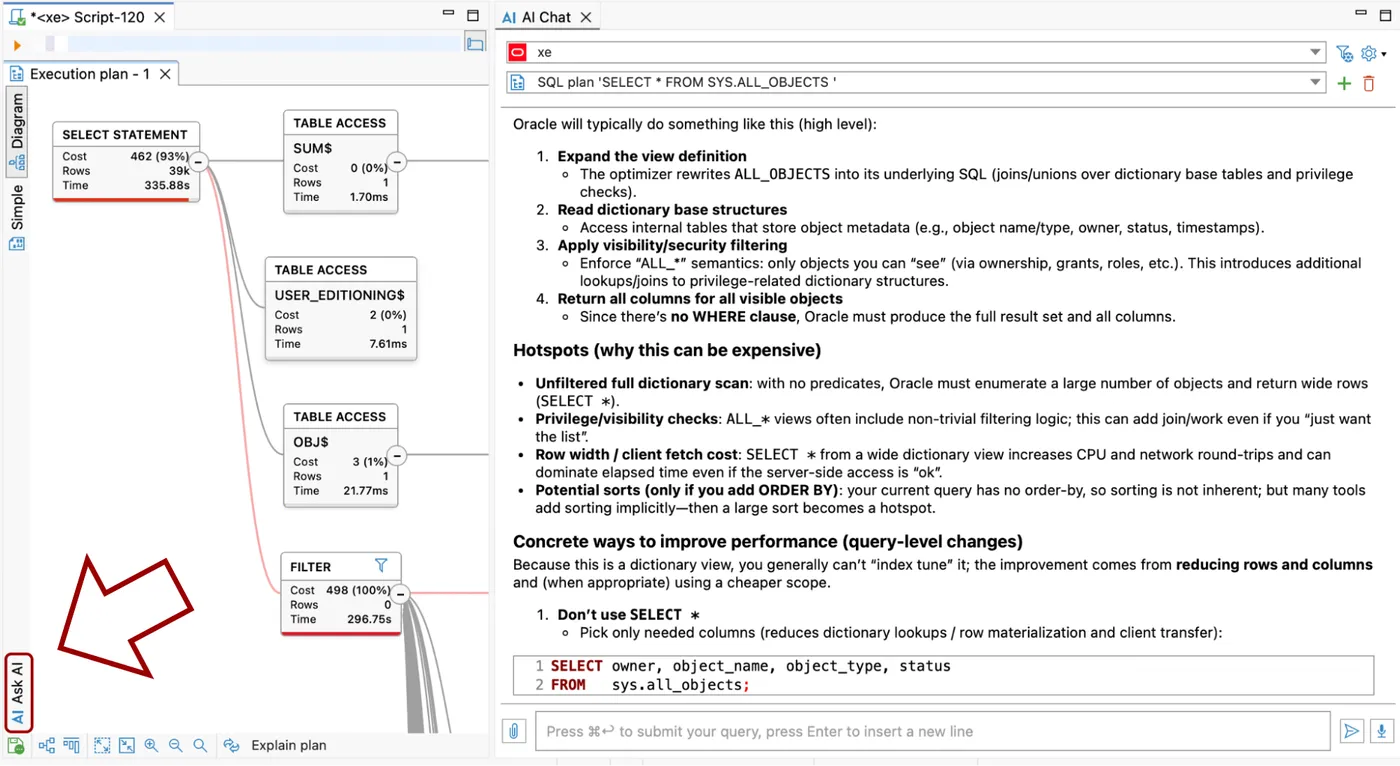This screenshot has height=766, width=1400.
Task: Collapse the SUM$ TABLE ACCESS node
Action: point(396,161)
